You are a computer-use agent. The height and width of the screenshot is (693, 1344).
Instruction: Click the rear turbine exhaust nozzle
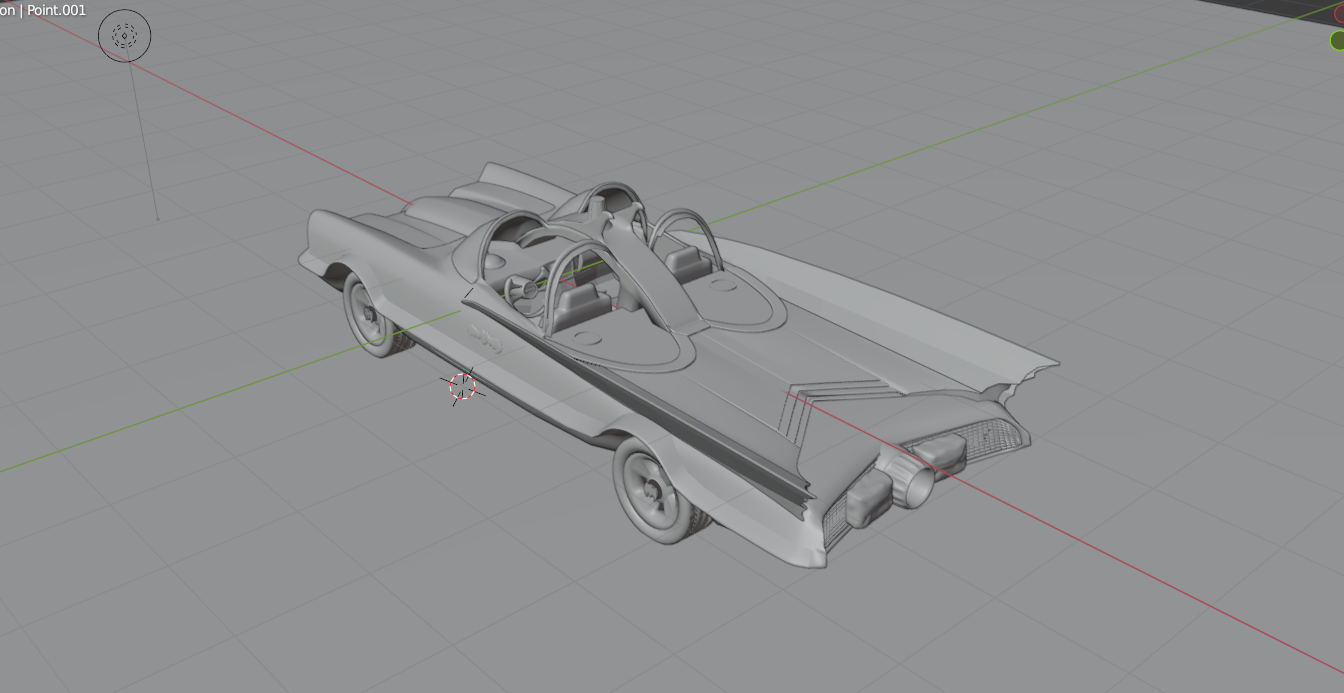[x=914, y=482]
